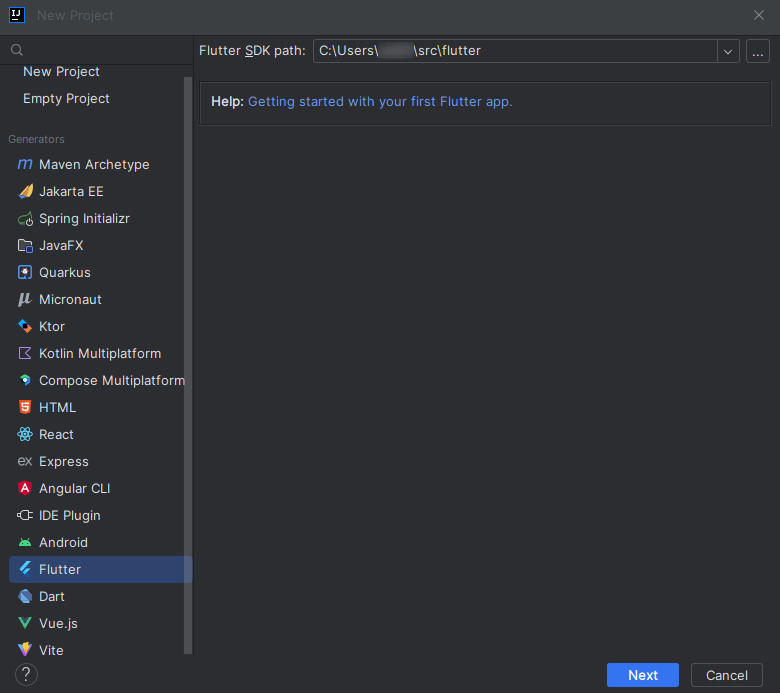The width and height of the screenshot is (780, 693).
Task: Choose Ktor label
Action: point(52,326)
